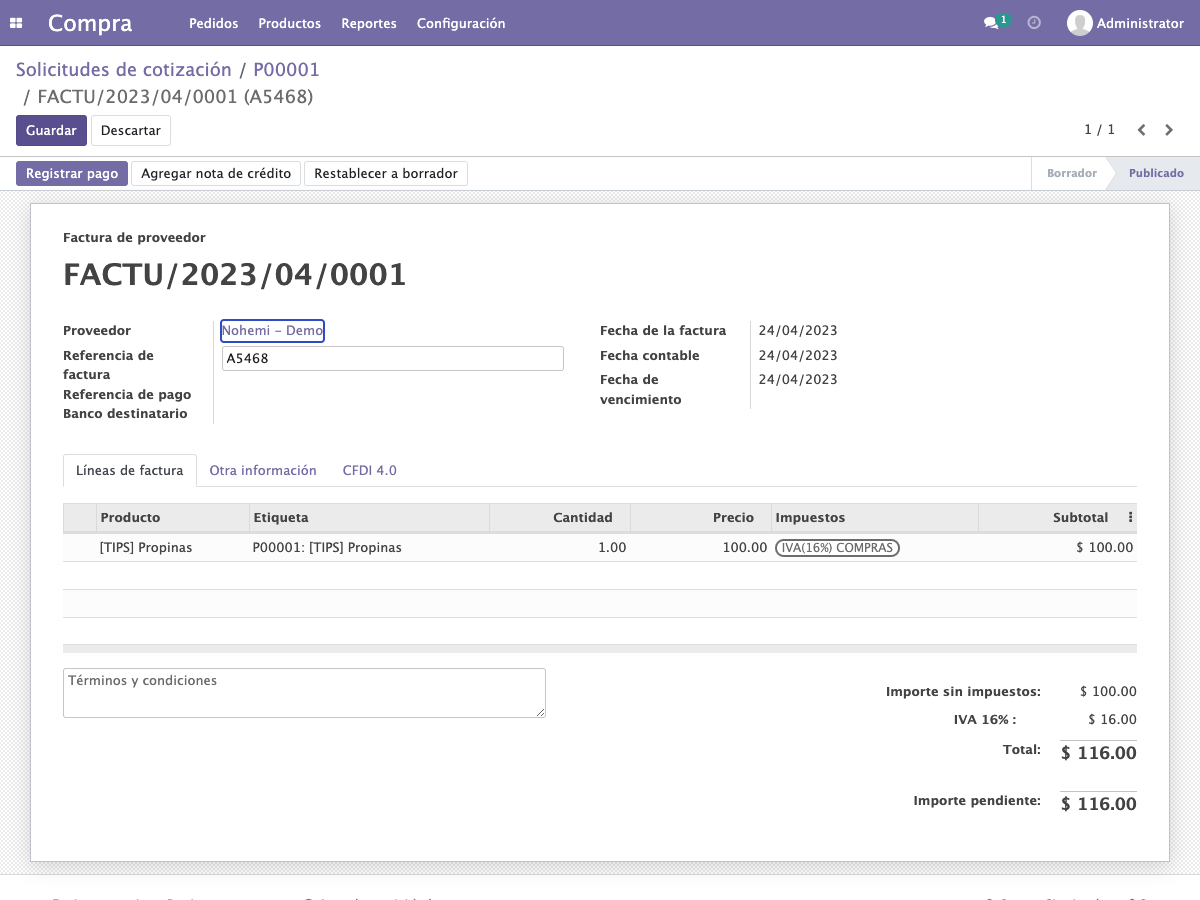This screenshot has width=1200, height=900.
Task: Click the Compra app title
Action: pyautogui.click(x=90, y=23)
